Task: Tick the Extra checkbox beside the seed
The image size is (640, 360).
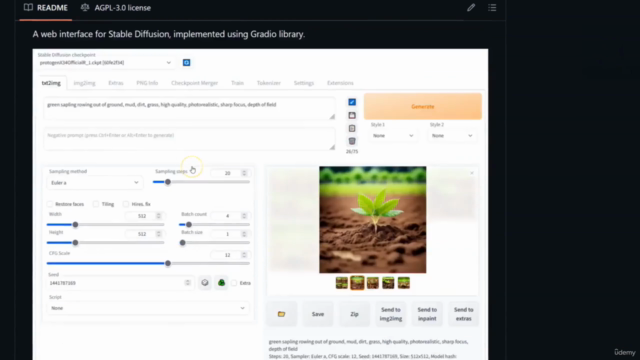Action: tap(234, 283)
